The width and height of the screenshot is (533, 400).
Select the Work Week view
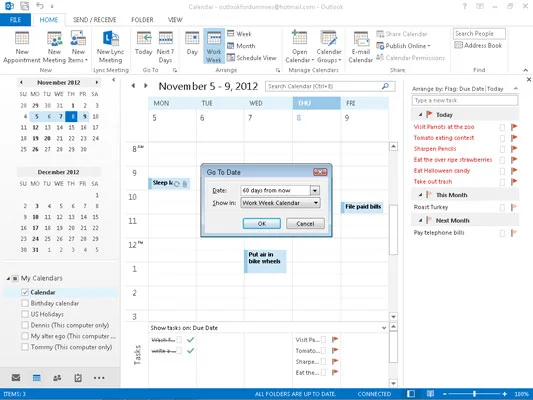pyautogui.click(x=214, y=46)
